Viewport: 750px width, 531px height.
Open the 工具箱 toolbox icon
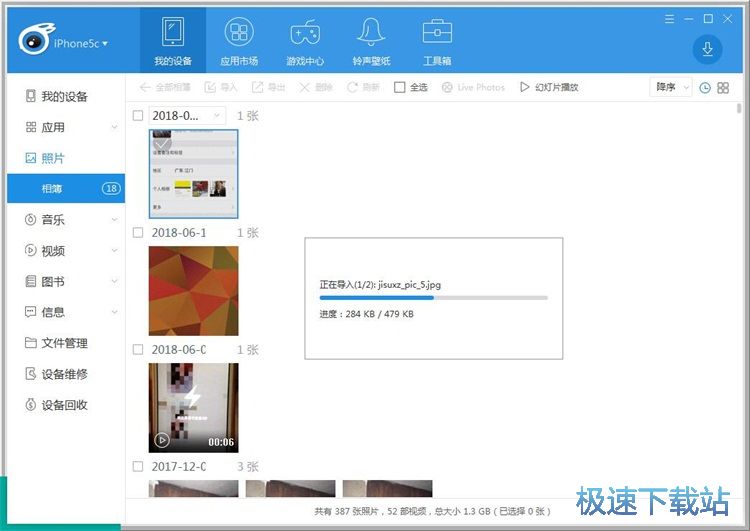pyautogui.click(x=437, y=33)
